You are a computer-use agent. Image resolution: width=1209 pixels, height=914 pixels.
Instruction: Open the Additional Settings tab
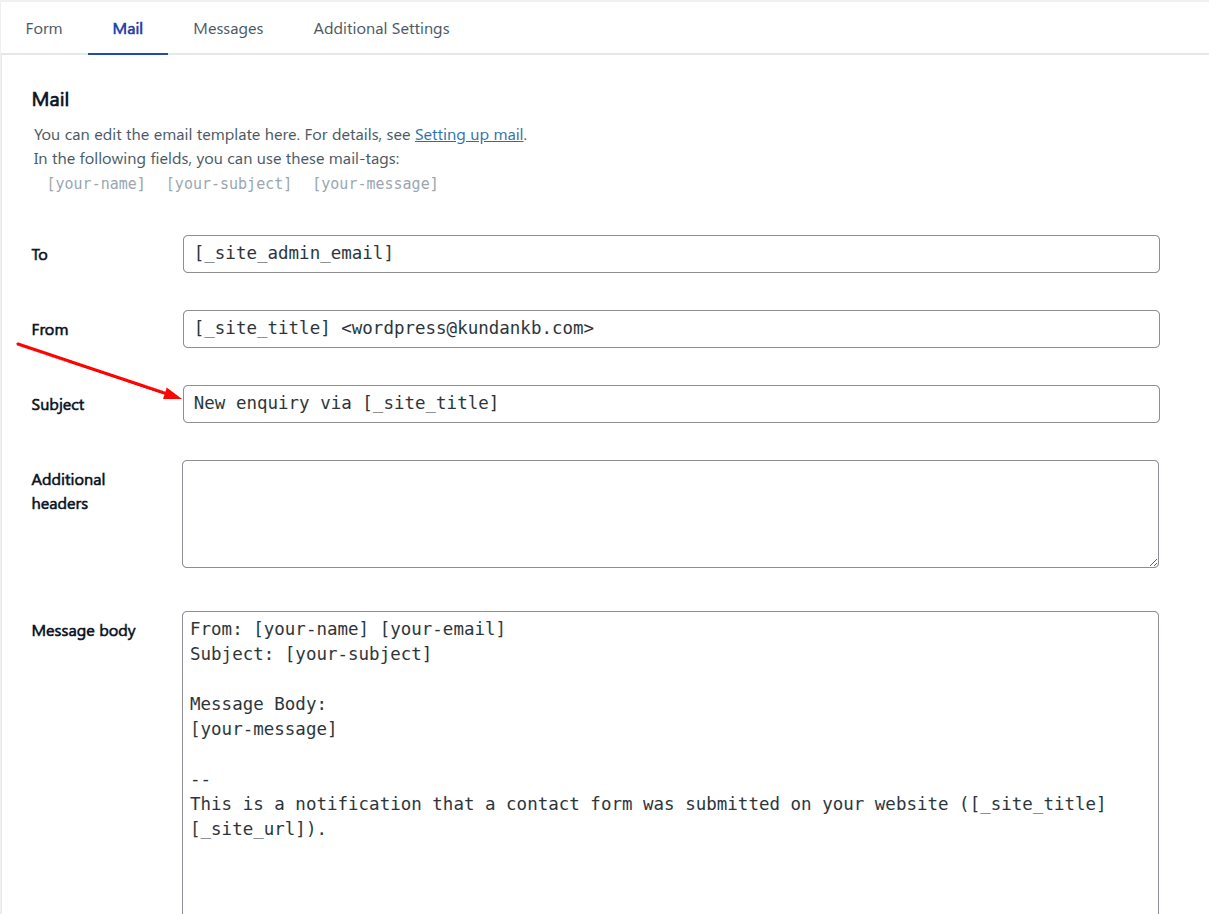point(381,28)
